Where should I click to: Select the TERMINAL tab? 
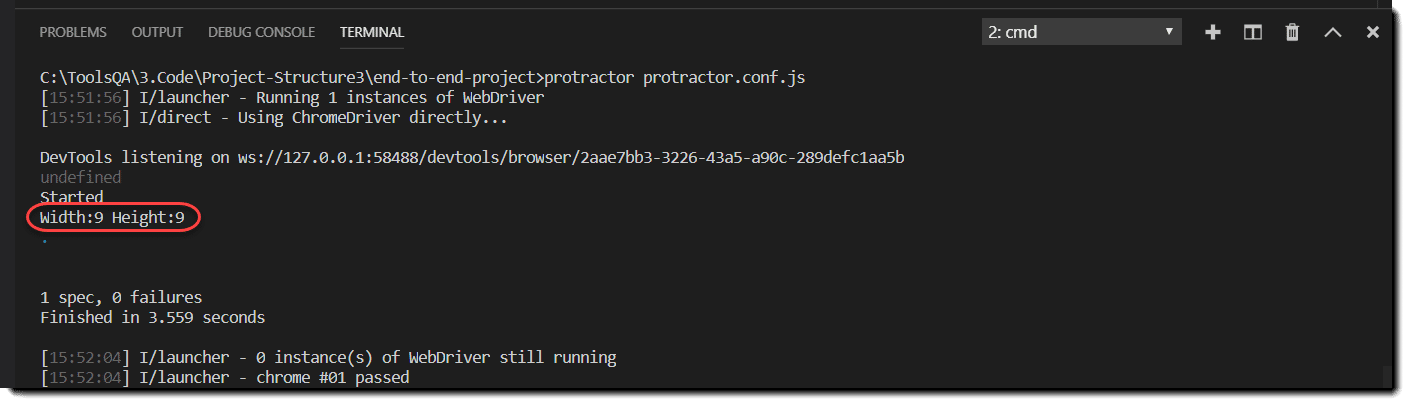click(x=372, y=32)
